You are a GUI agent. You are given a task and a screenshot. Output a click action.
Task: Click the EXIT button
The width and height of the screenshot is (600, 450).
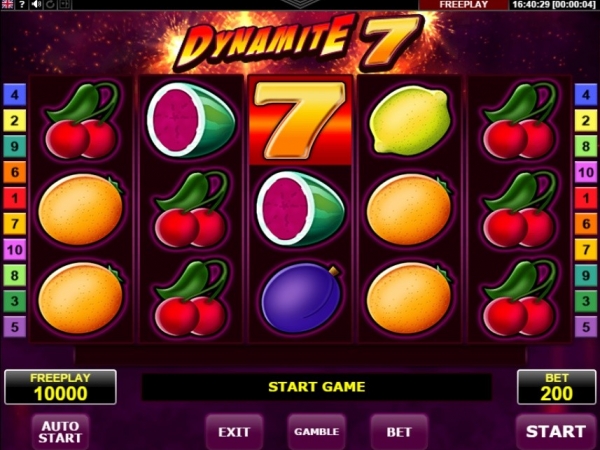click(234, 432)
